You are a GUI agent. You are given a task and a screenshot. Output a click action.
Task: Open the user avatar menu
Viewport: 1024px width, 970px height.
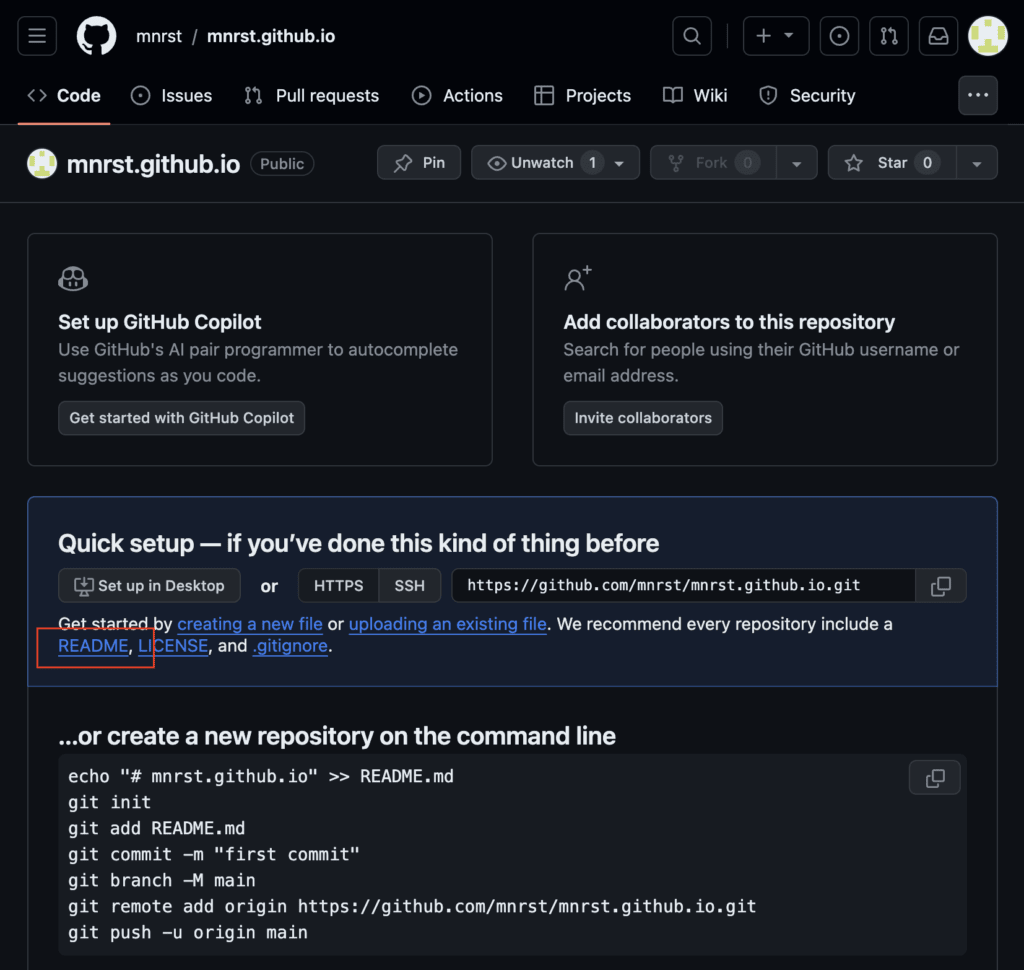pos(987,36)
